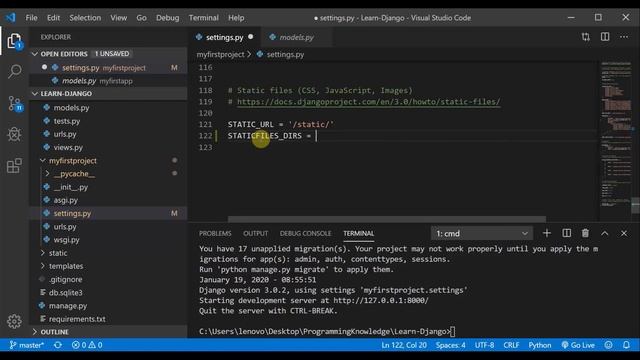Click unsaved dot on settings.py tab

pos(251,37)
